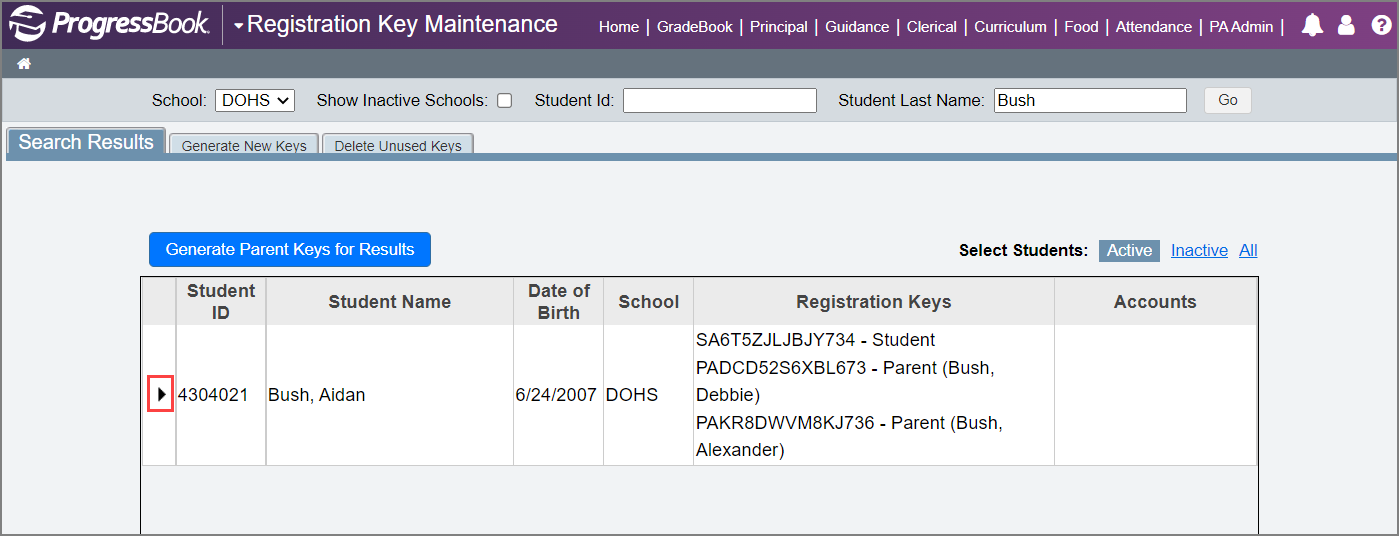Viewport: 1399px width, 536px height.
Task: Show Inactive students link
Action: 1199,250
